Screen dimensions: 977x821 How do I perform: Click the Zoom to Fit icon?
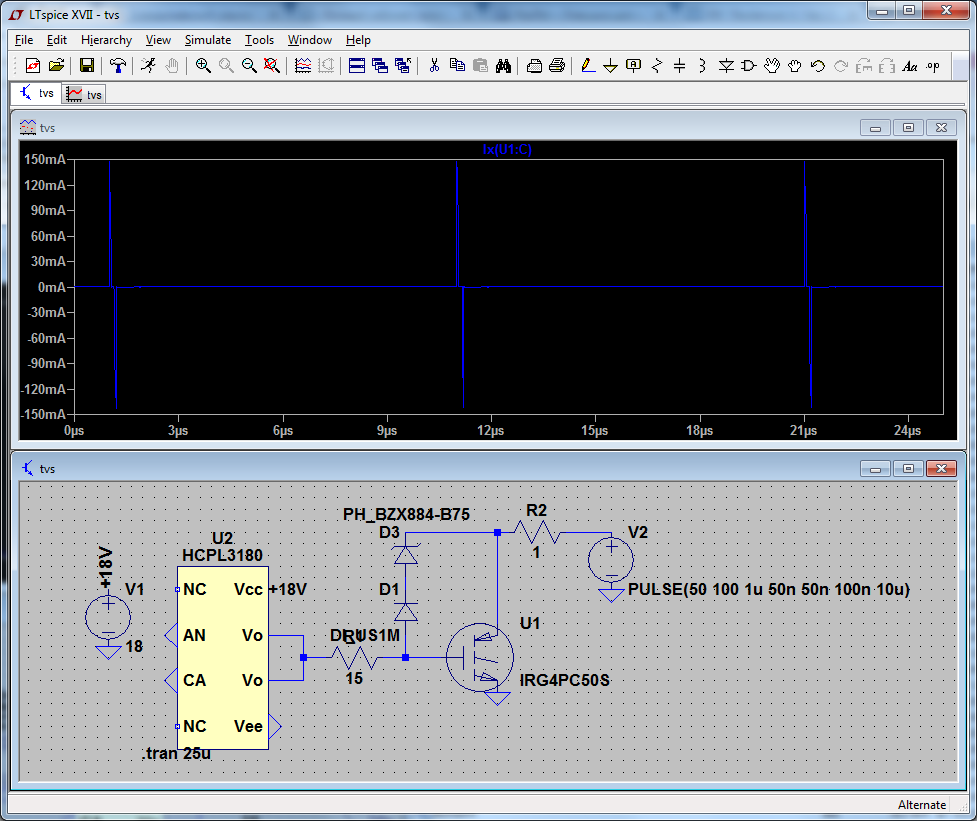[272, 66]
